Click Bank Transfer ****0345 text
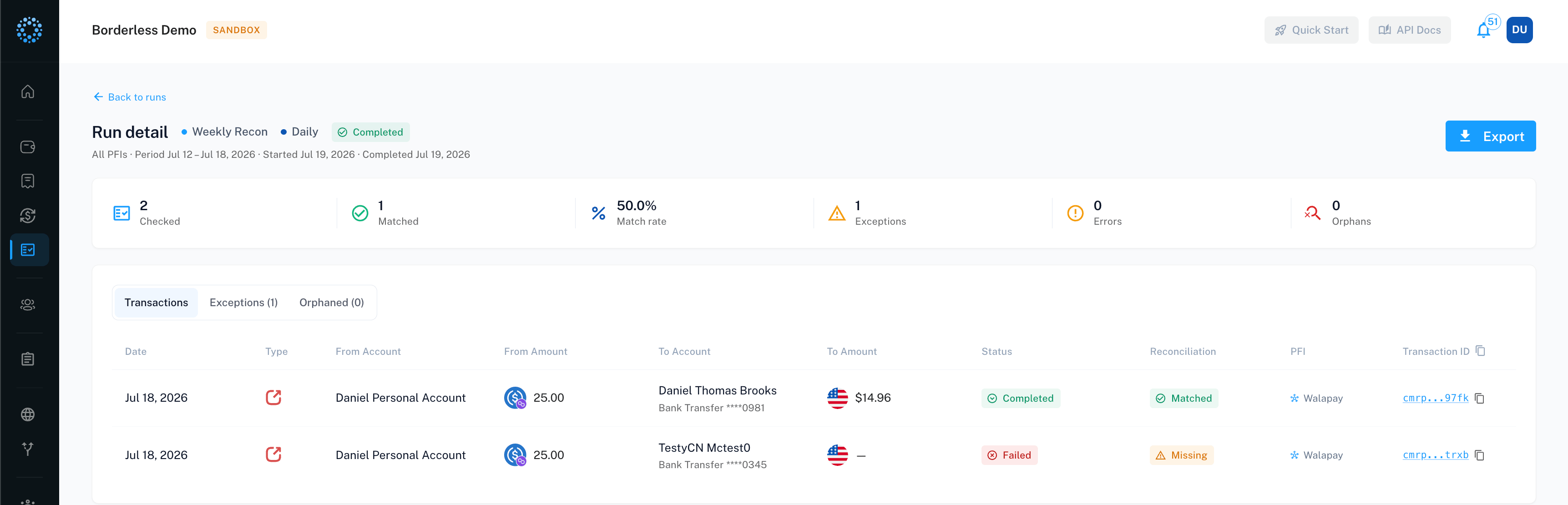This screenshot has height=505, width=1568. click(x=713, y=465)
